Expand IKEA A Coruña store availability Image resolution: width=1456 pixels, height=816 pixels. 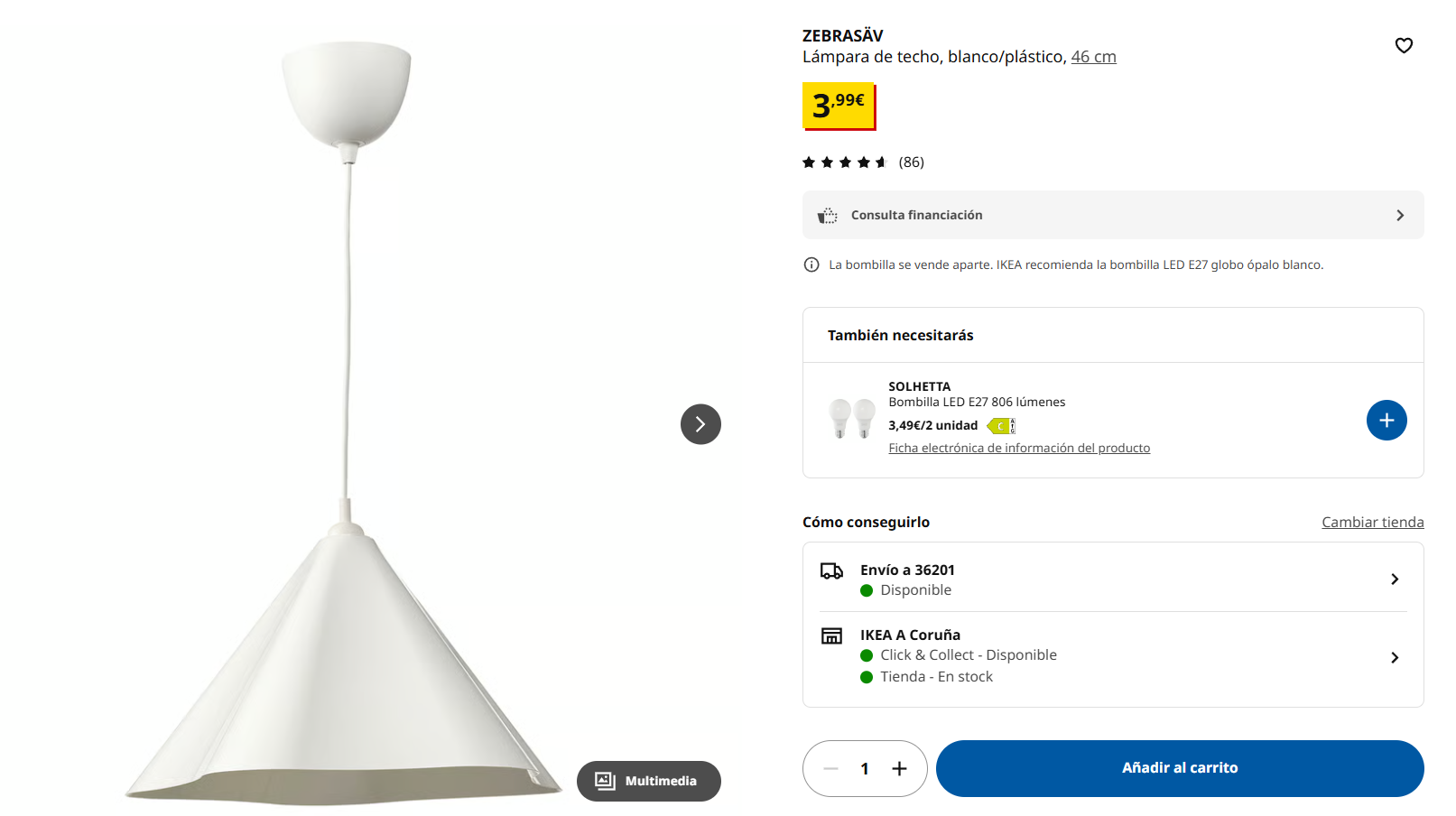tap(1395, 658)
